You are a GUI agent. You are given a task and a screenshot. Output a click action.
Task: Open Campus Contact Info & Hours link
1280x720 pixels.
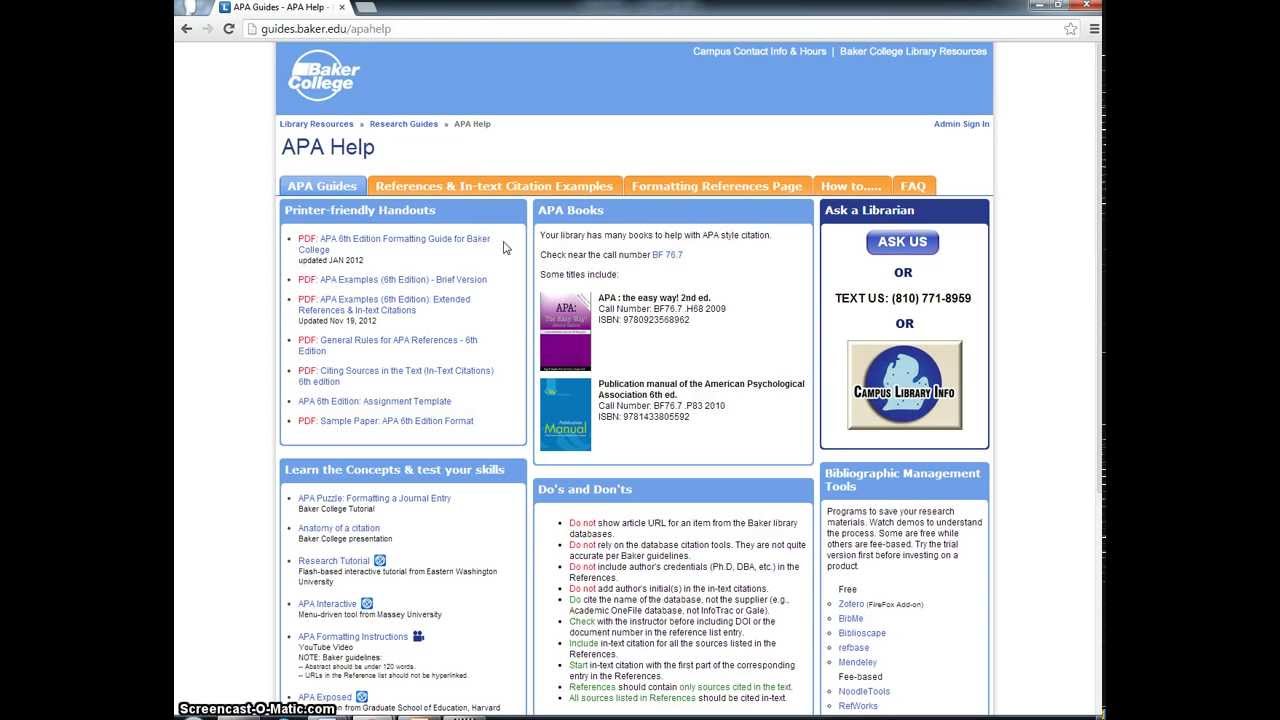coord(760,51)
